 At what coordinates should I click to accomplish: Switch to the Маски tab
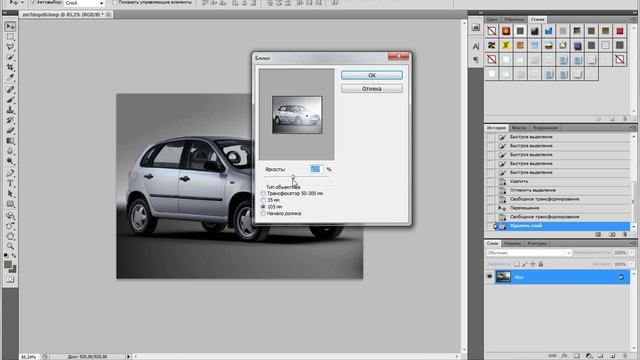coord(519,128)
